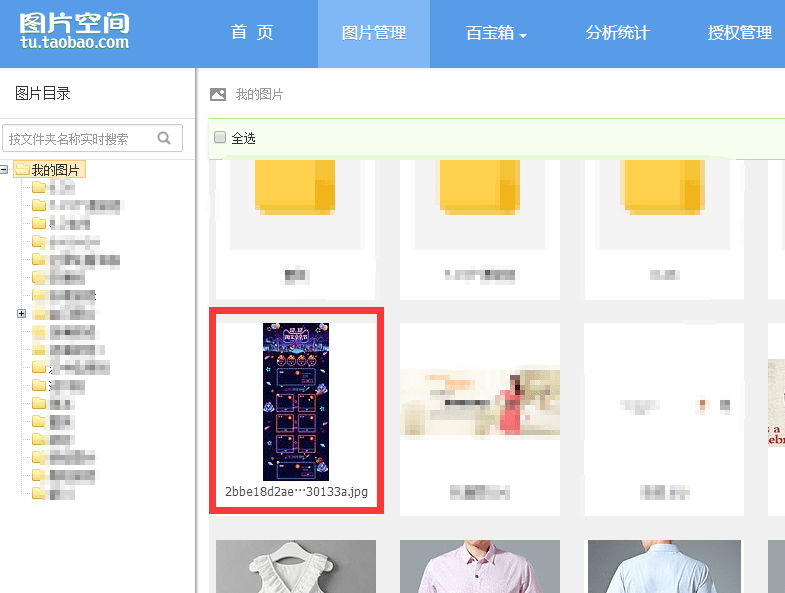Expand the folder with the plus sign
The height and width of the screenshot is (593, 785).
[21, 314]
